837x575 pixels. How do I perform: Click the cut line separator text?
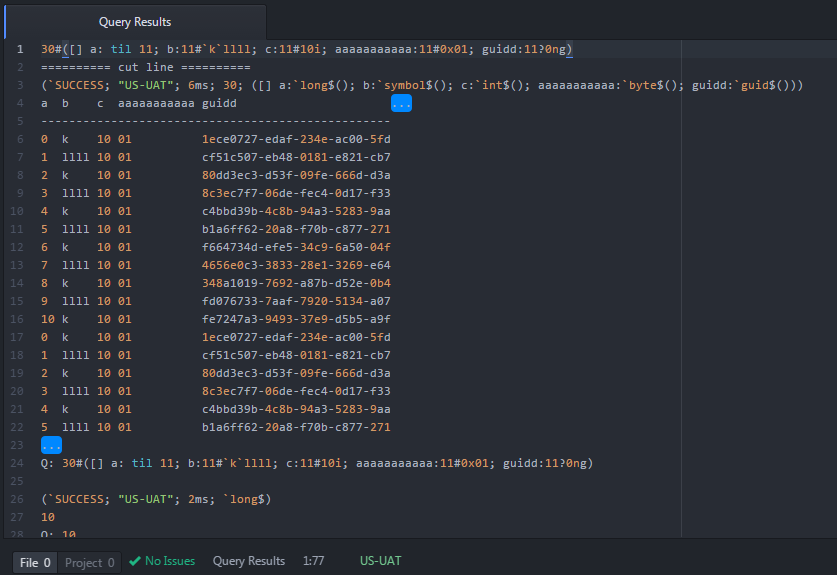[x=146, y=67]
